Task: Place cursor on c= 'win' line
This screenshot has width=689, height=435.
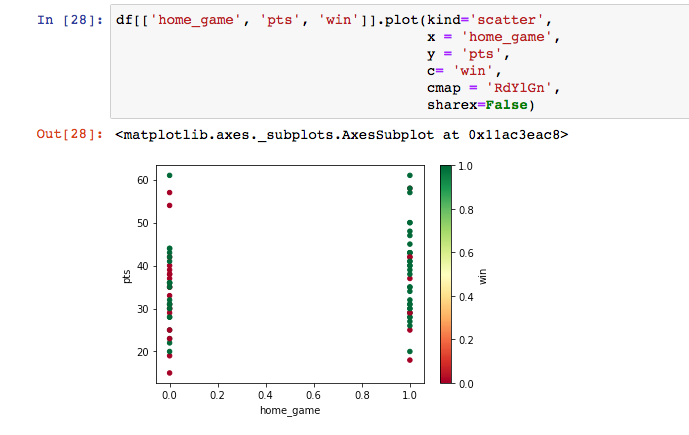Action: coord(464,71)
